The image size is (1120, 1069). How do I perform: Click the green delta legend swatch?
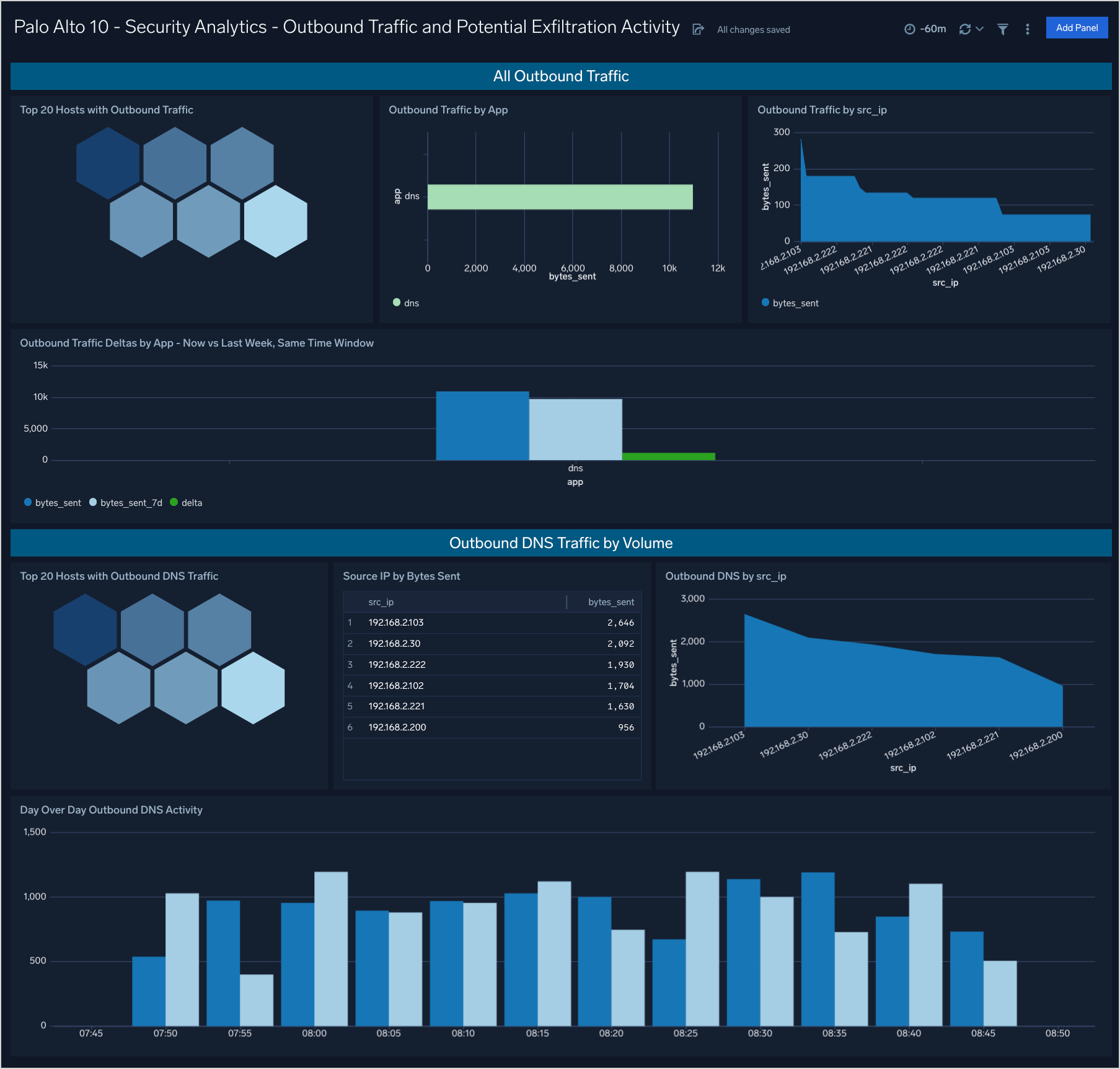174,502
